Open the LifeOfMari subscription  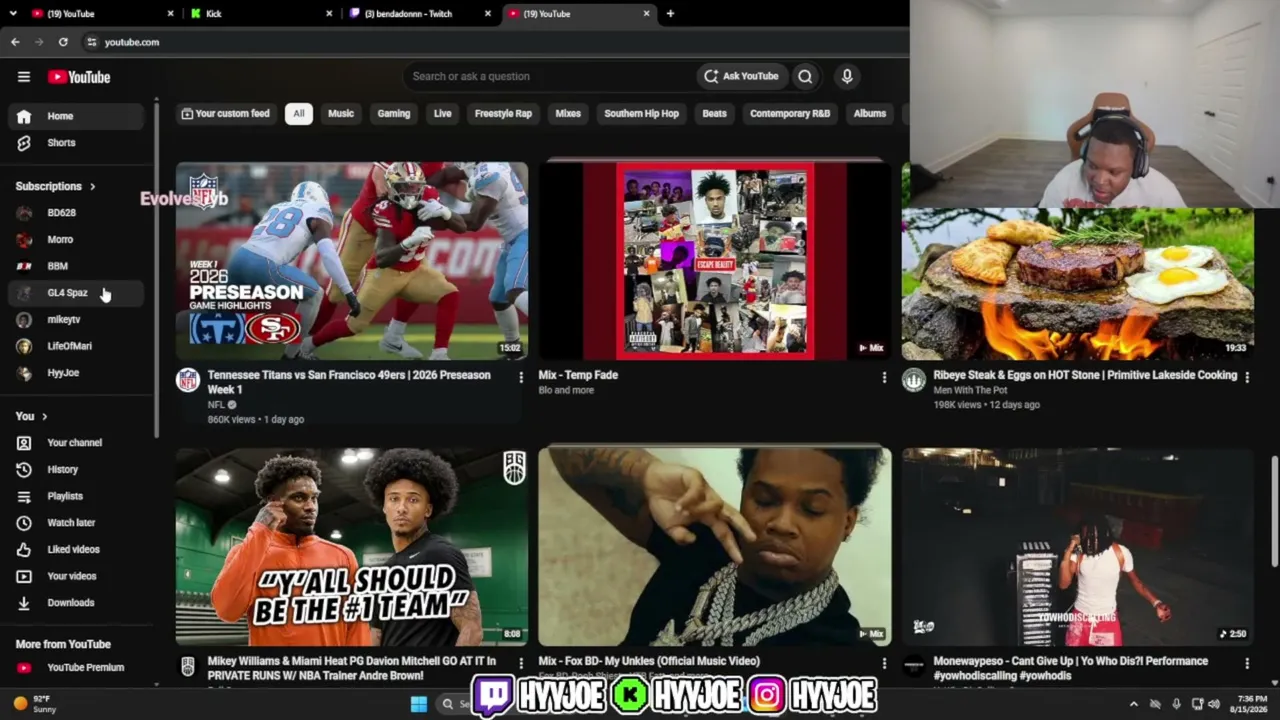(x=76, y=346)
